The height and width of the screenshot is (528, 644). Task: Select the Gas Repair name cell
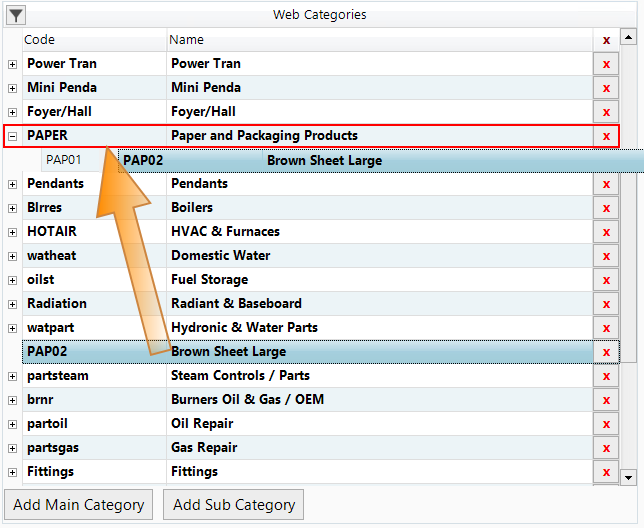(x=380, y=448)
